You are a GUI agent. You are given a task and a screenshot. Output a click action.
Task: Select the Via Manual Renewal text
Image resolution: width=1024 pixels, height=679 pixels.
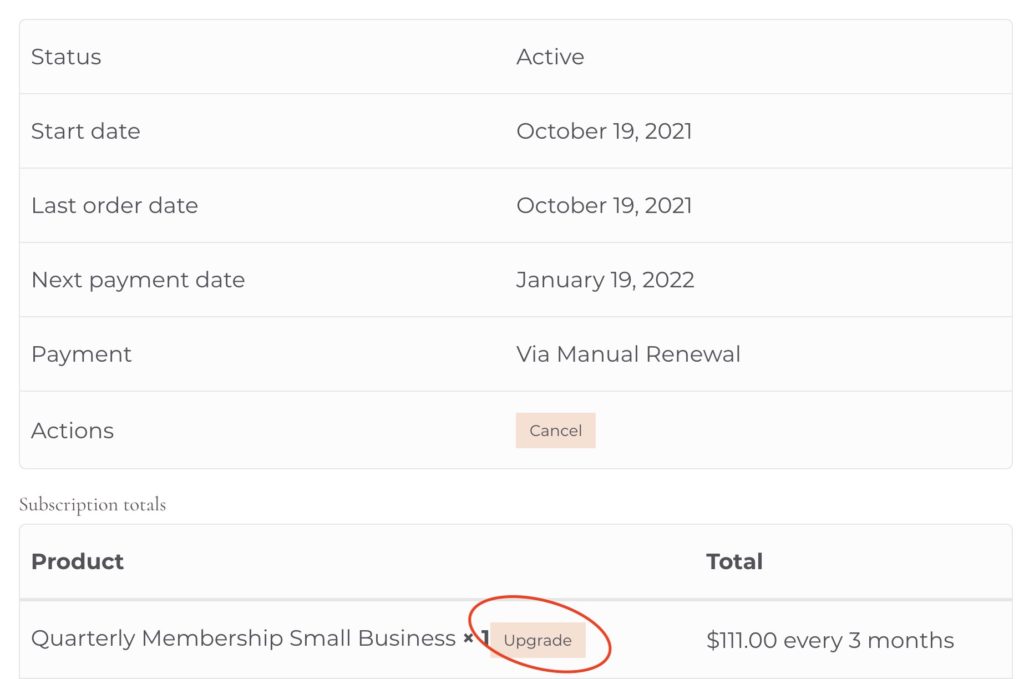(x=628, y=354)
